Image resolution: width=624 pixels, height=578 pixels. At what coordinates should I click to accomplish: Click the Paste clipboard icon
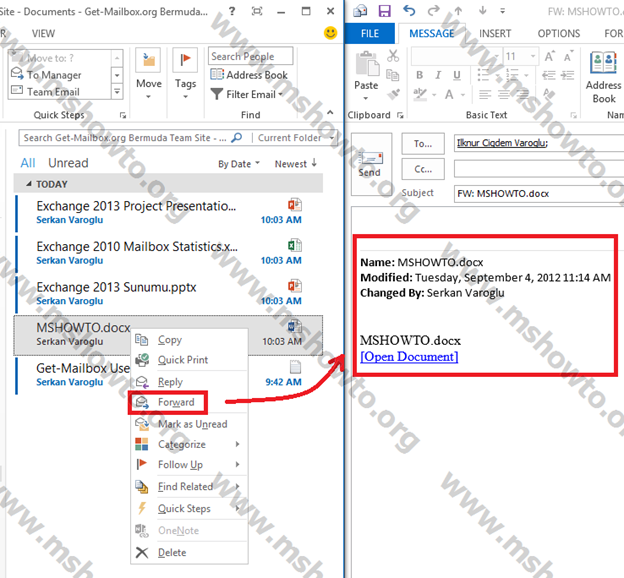click(367, 64)
